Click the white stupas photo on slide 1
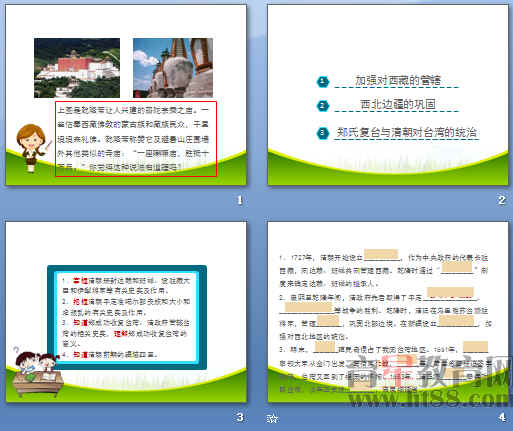 [173, 68]
